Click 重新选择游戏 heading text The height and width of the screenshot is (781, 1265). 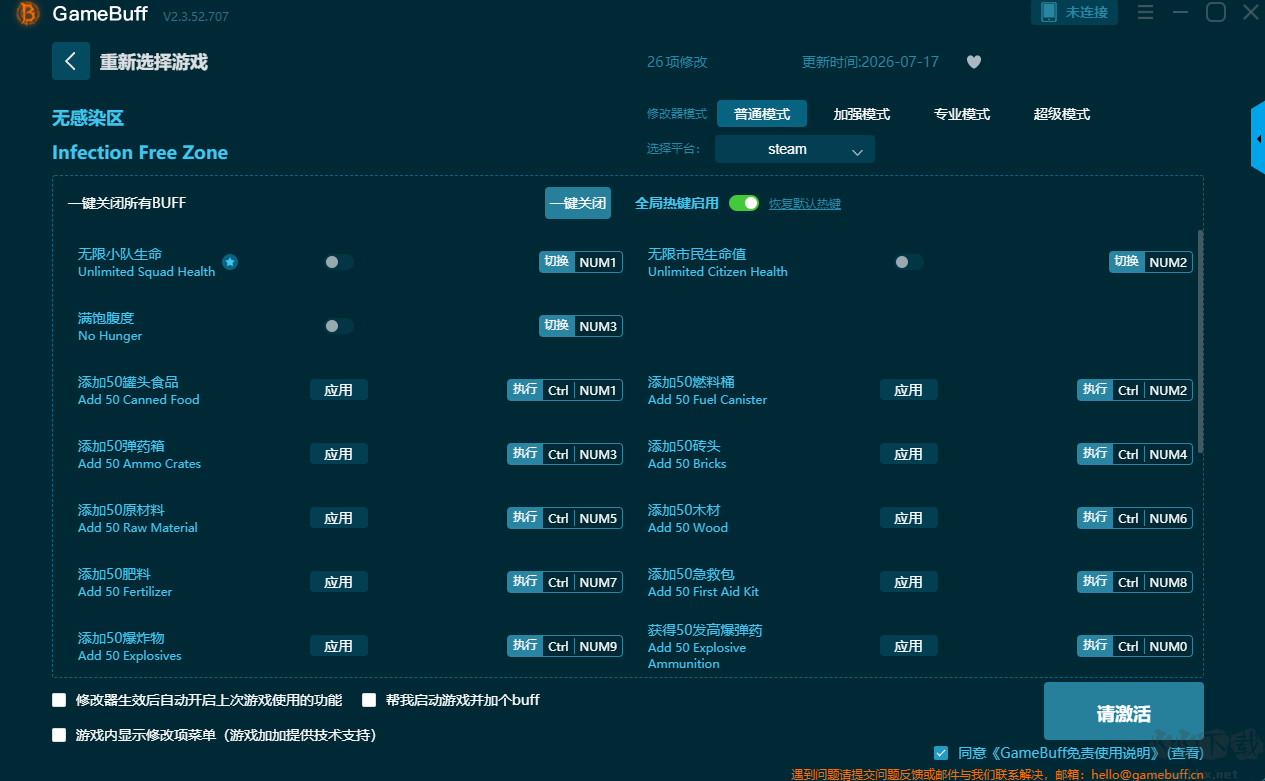tap(154, 62)
